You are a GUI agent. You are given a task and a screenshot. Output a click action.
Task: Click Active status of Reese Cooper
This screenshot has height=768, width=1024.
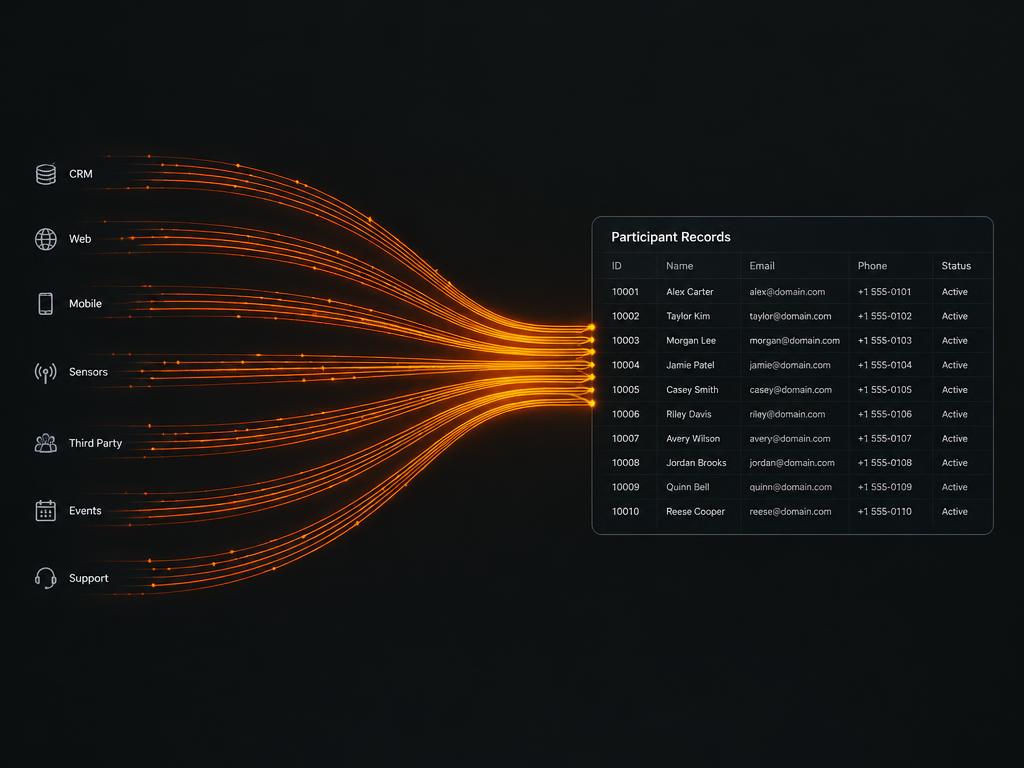click(954, 512)
